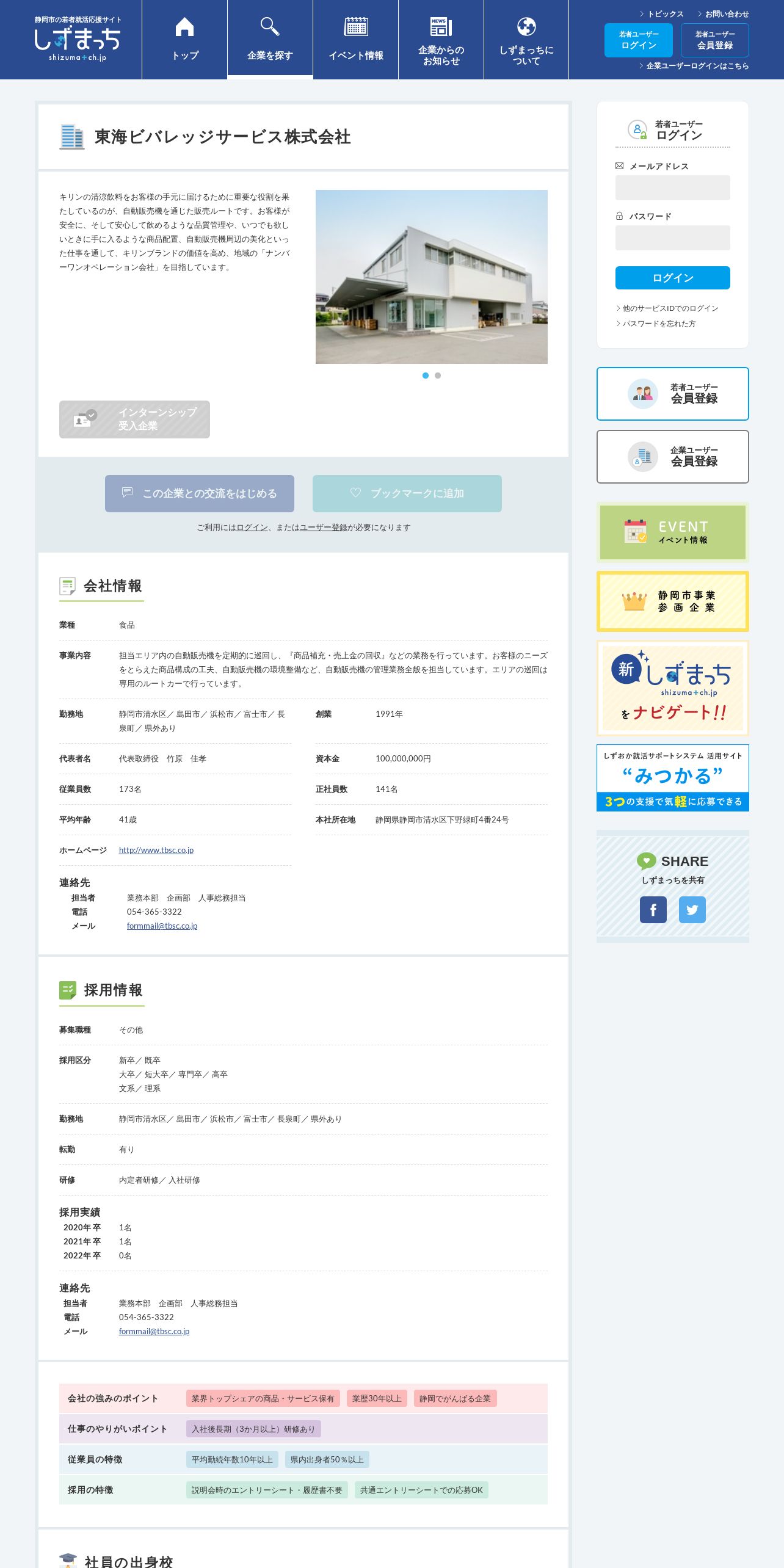Click the phone number 054-365-3322 in 会社情報
This screenshot has width=784, height=1568.
point(154,912)
